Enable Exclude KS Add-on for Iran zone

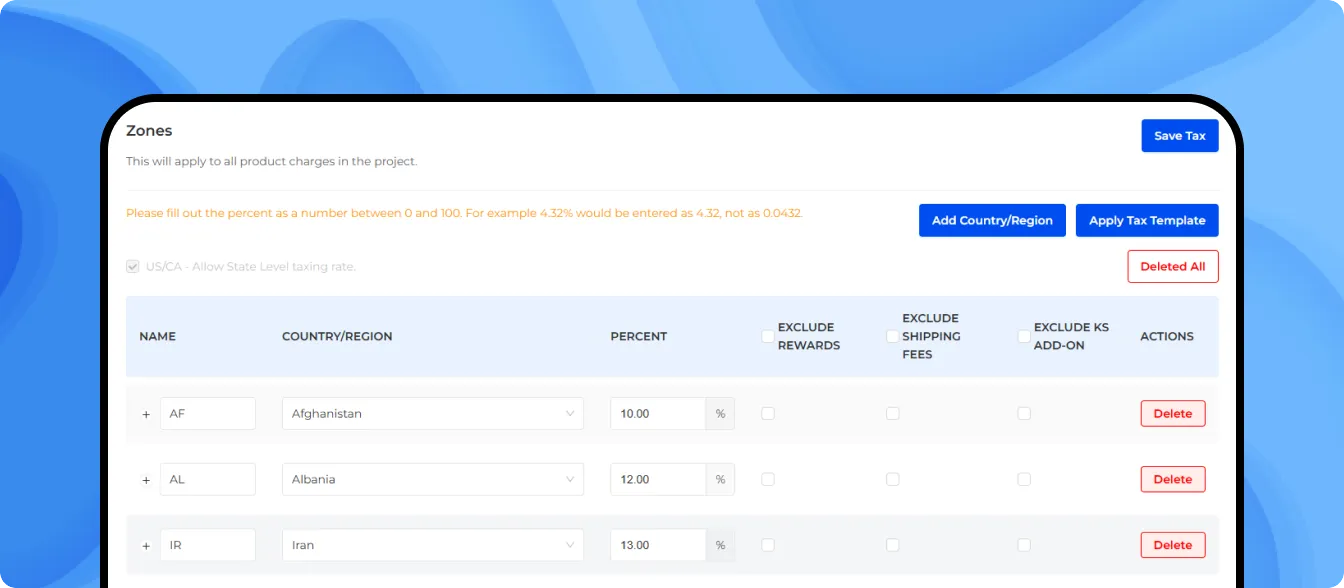point(1023,545)
